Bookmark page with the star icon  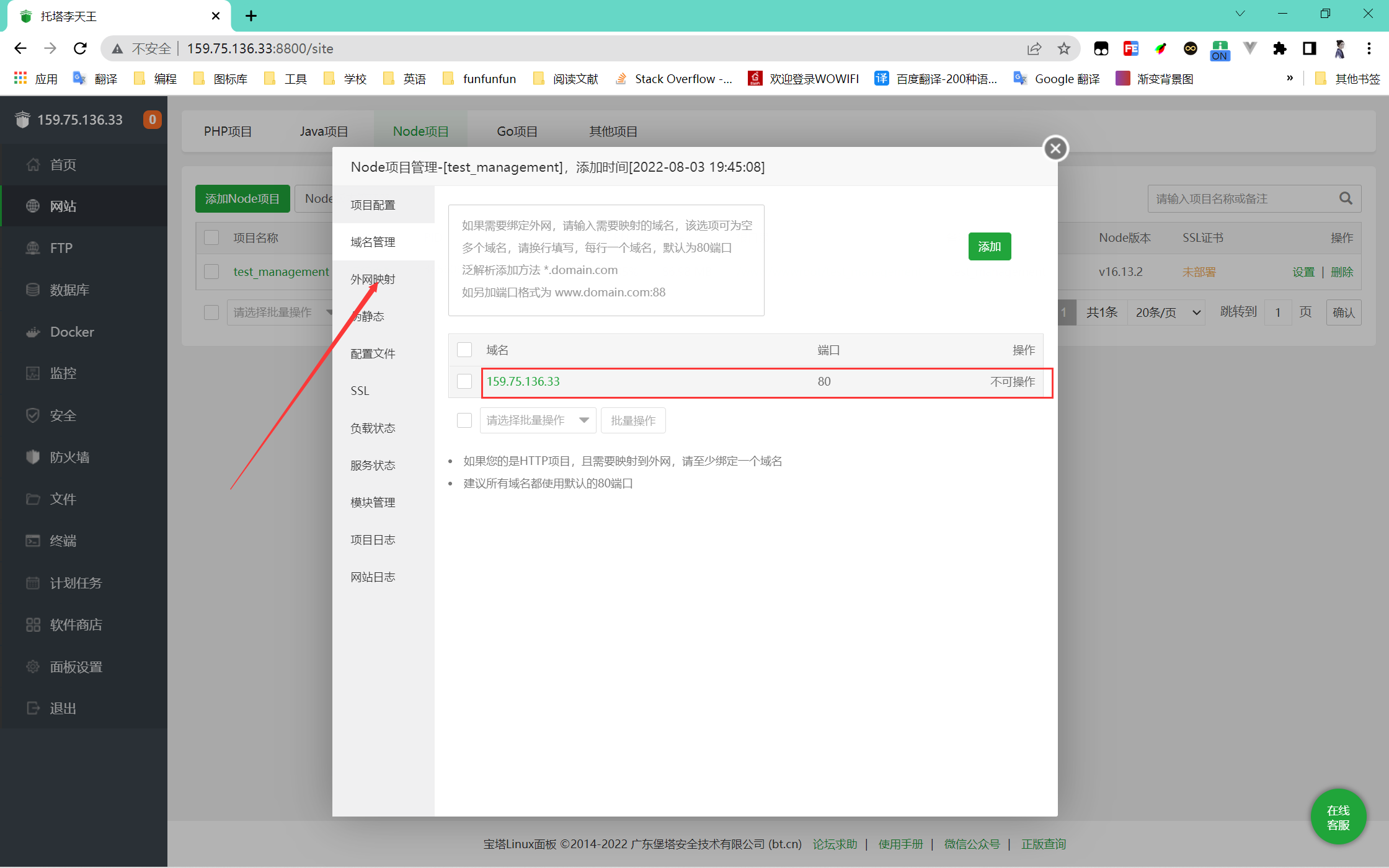[x=1064, y=48]
